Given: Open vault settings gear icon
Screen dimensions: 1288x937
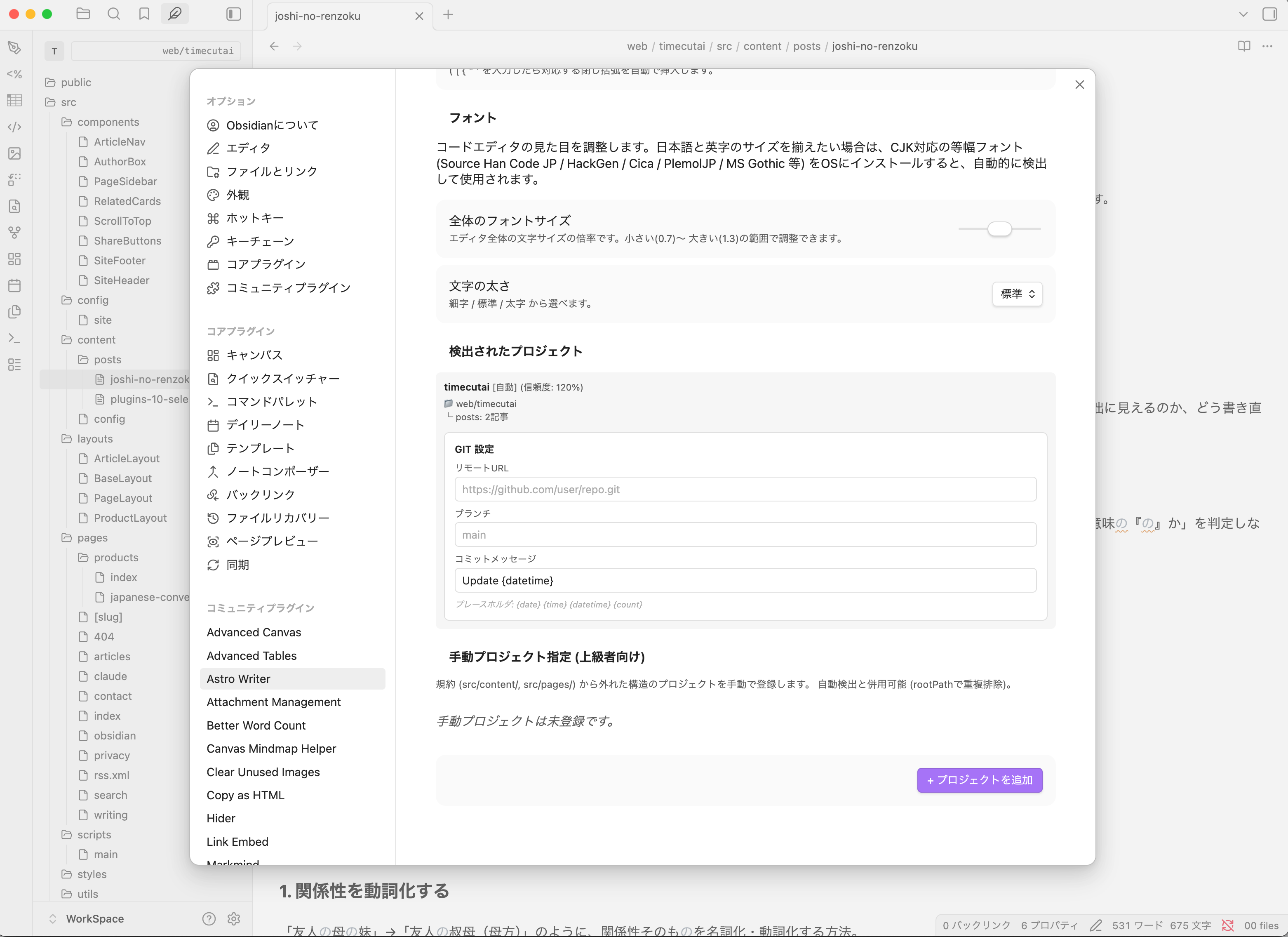Looking at the screenshot, I should [233, 919].
